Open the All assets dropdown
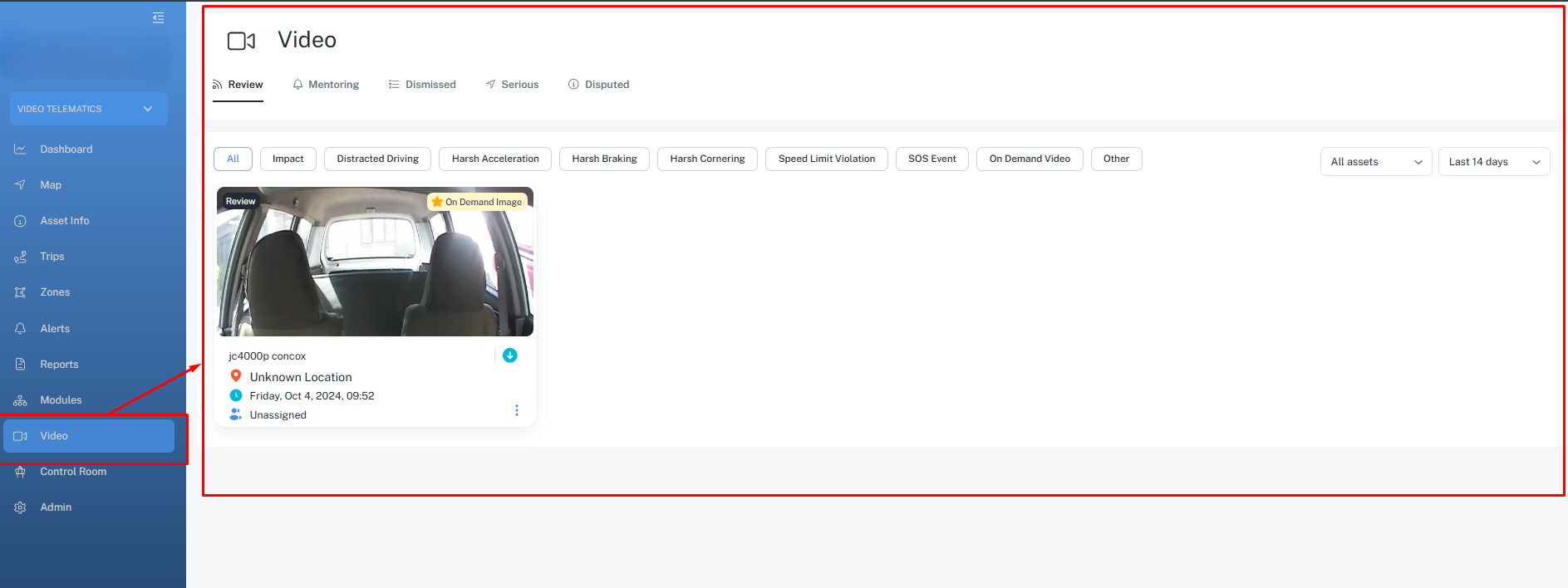Image resolution: width=1568 pixels, height=588 pixels. 1375,162
